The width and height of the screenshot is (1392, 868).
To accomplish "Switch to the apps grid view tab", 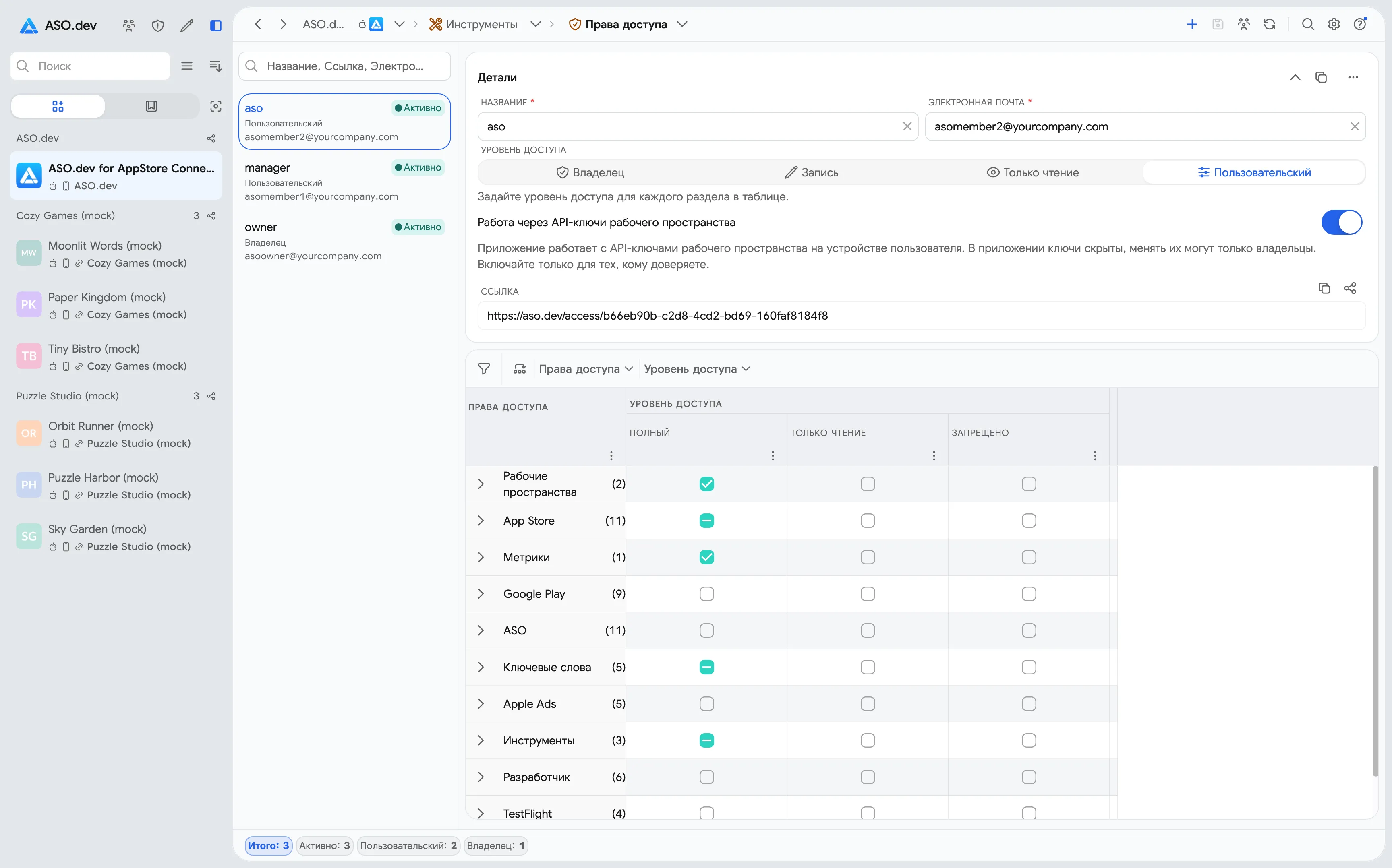I will [58, 106].
